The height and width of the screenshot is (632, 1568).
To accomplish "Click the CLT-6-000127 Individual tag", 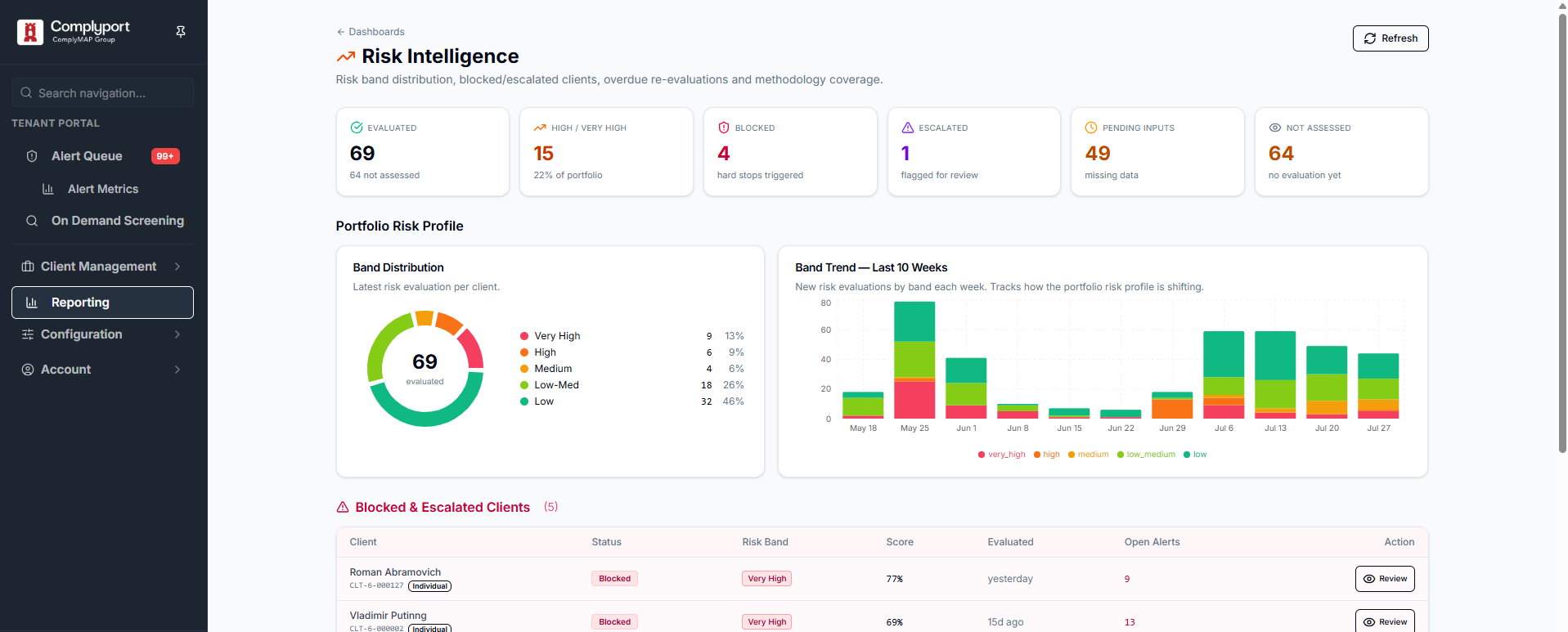I will pos(429,586).
